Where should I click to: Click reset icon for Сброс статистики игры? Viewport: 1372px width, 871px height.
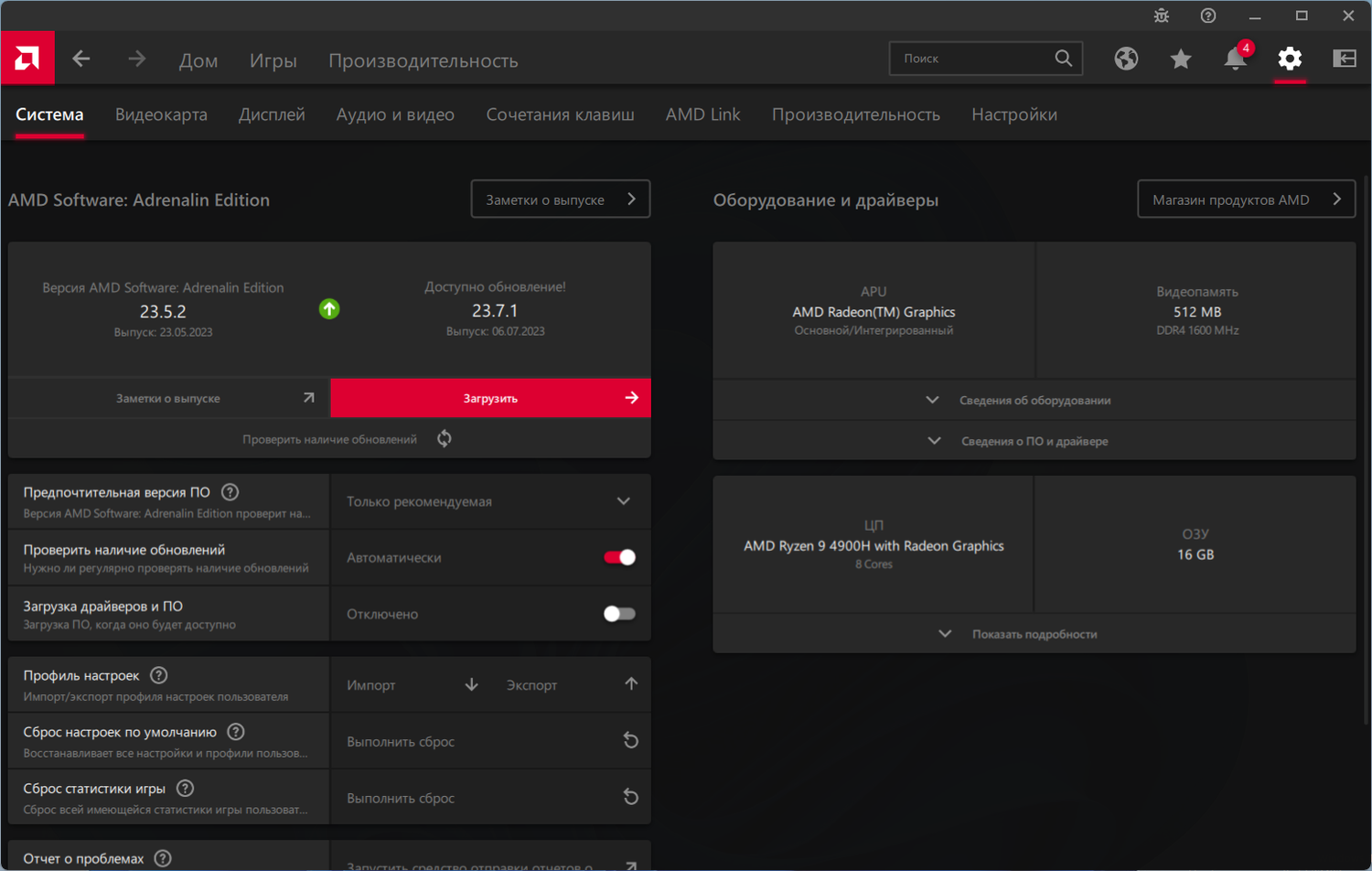point(630,797)
